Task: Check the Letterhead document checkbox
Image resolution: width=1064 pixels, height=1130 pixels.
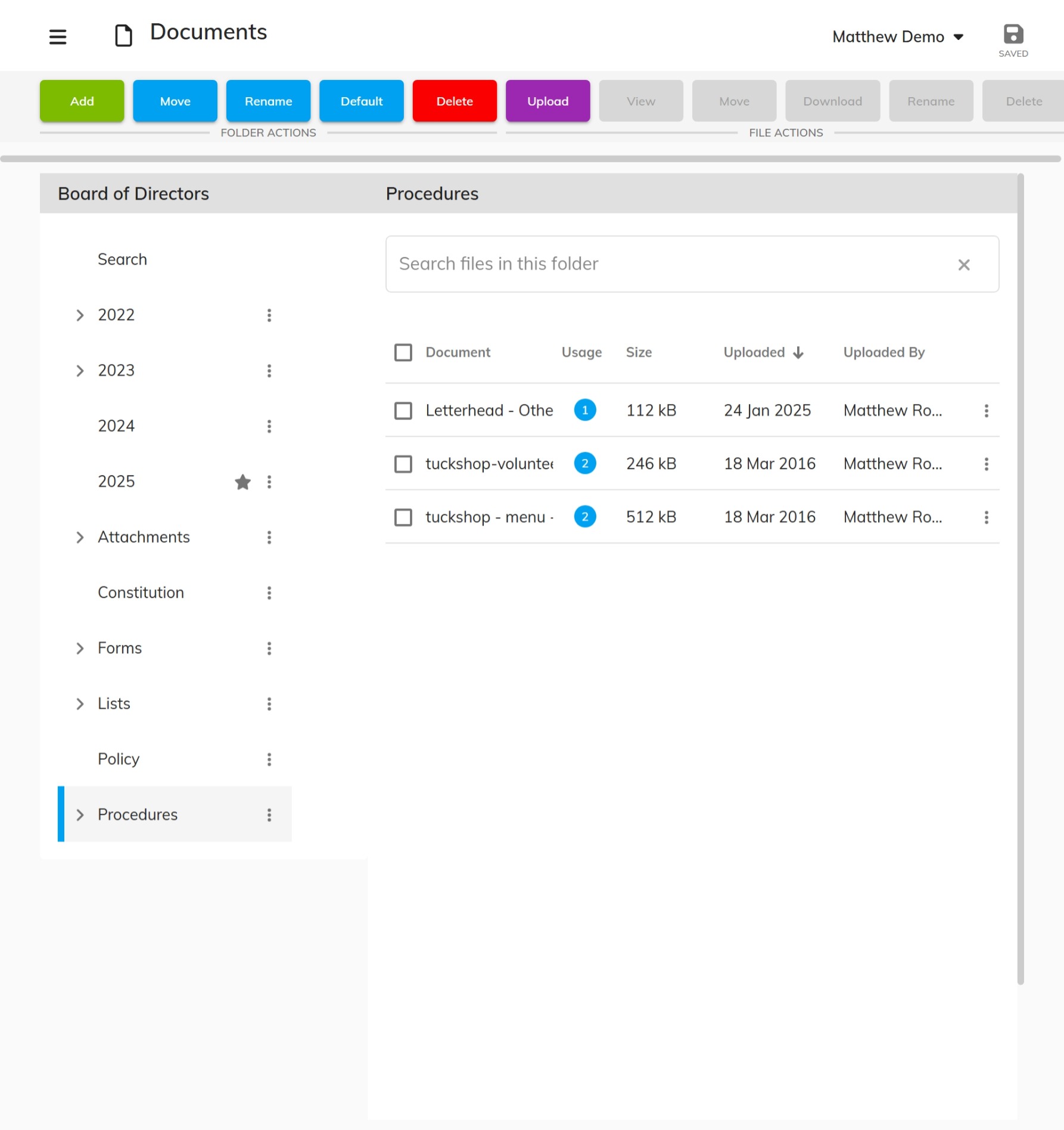Action: [x=403, y=411]
